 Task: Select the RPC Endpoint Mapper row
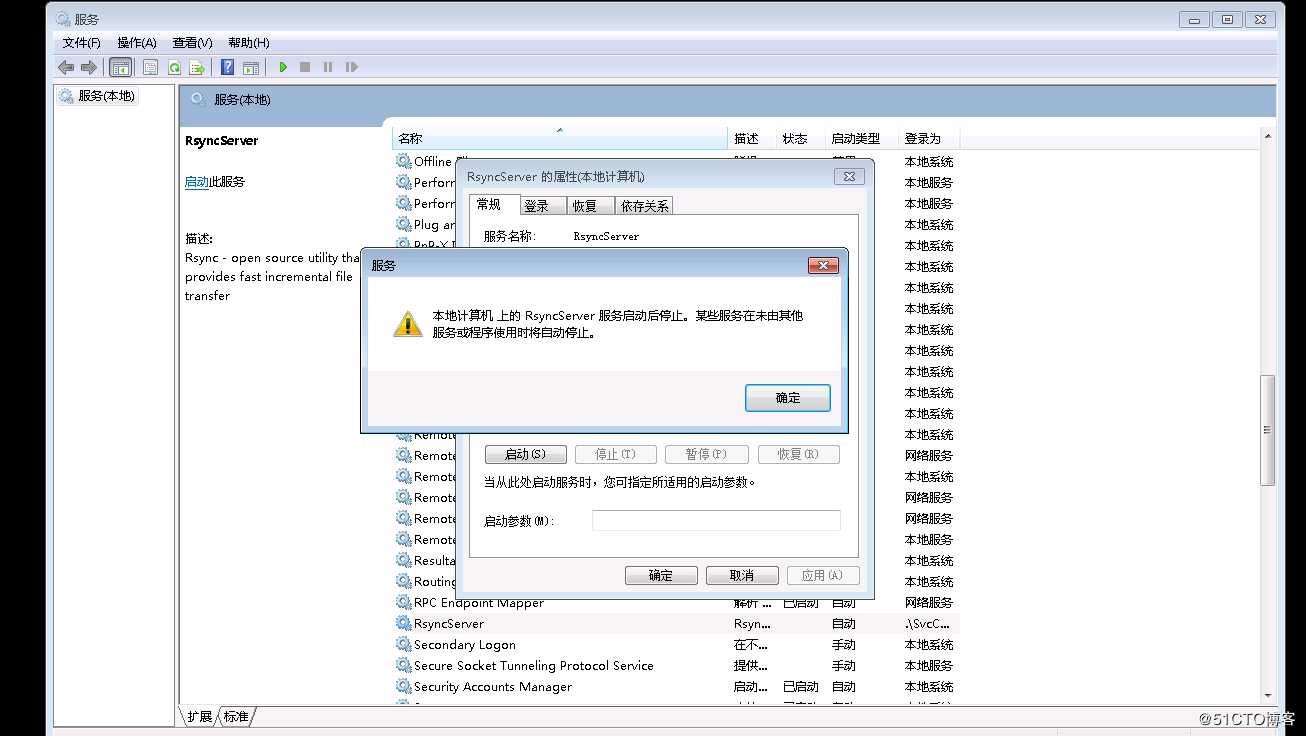click(675, 602)
